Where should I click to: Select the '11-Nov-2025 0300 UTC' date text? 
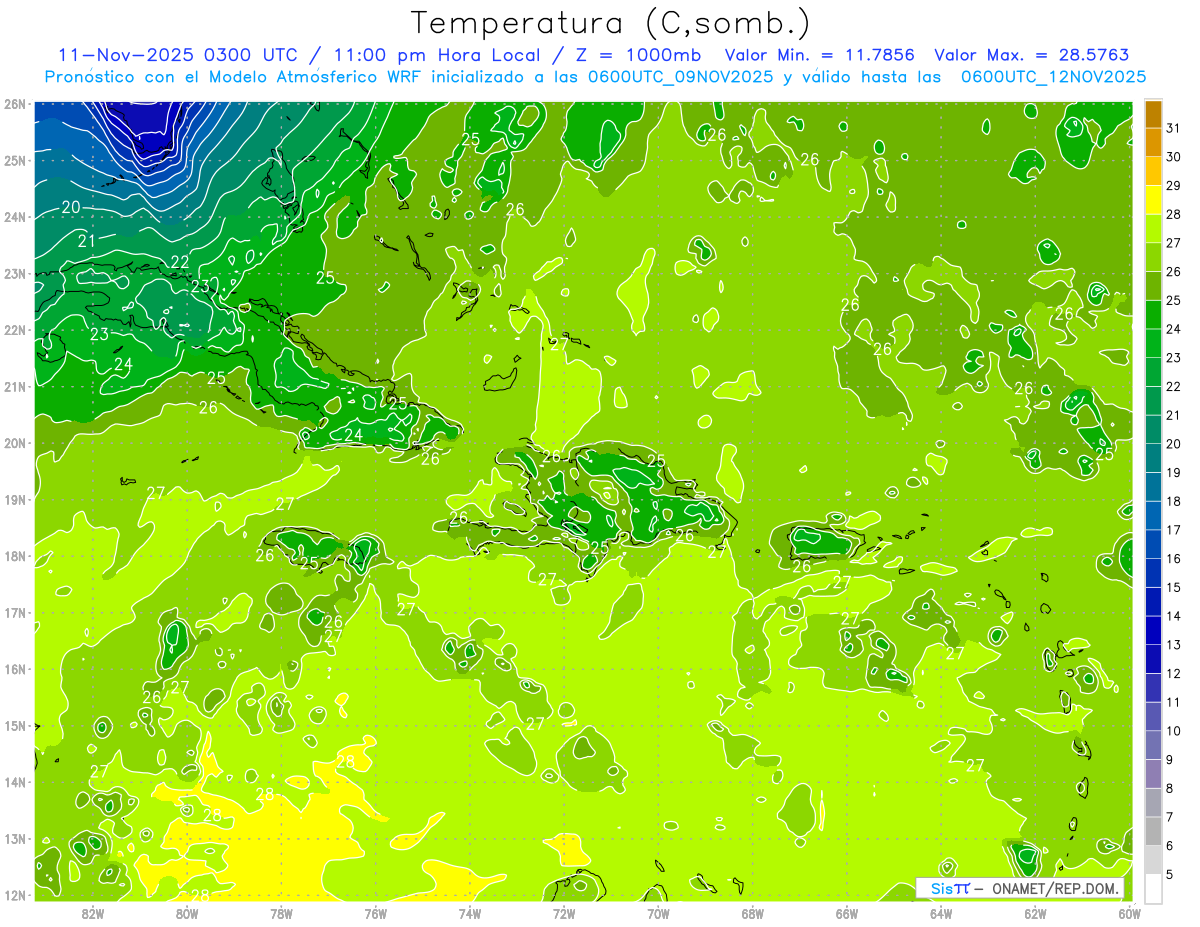coord(180,55)
